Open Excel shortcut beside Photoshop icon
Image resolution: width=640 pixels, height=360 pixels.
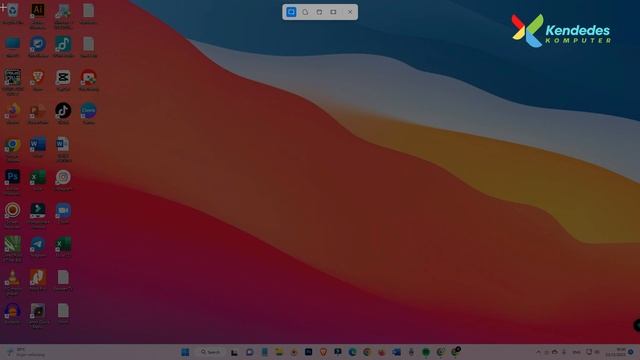(x=38, y=180)
